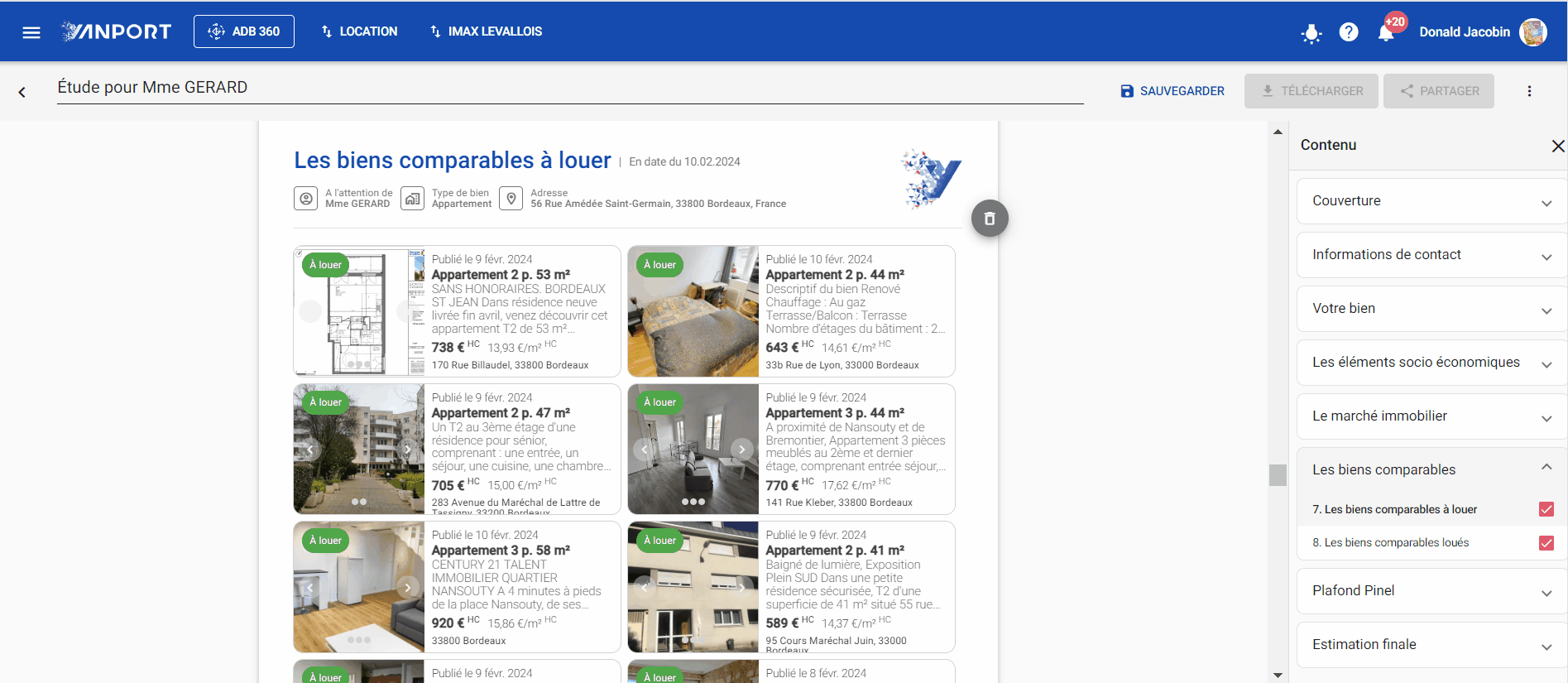Delete page with the trash icon

[990, 219]
